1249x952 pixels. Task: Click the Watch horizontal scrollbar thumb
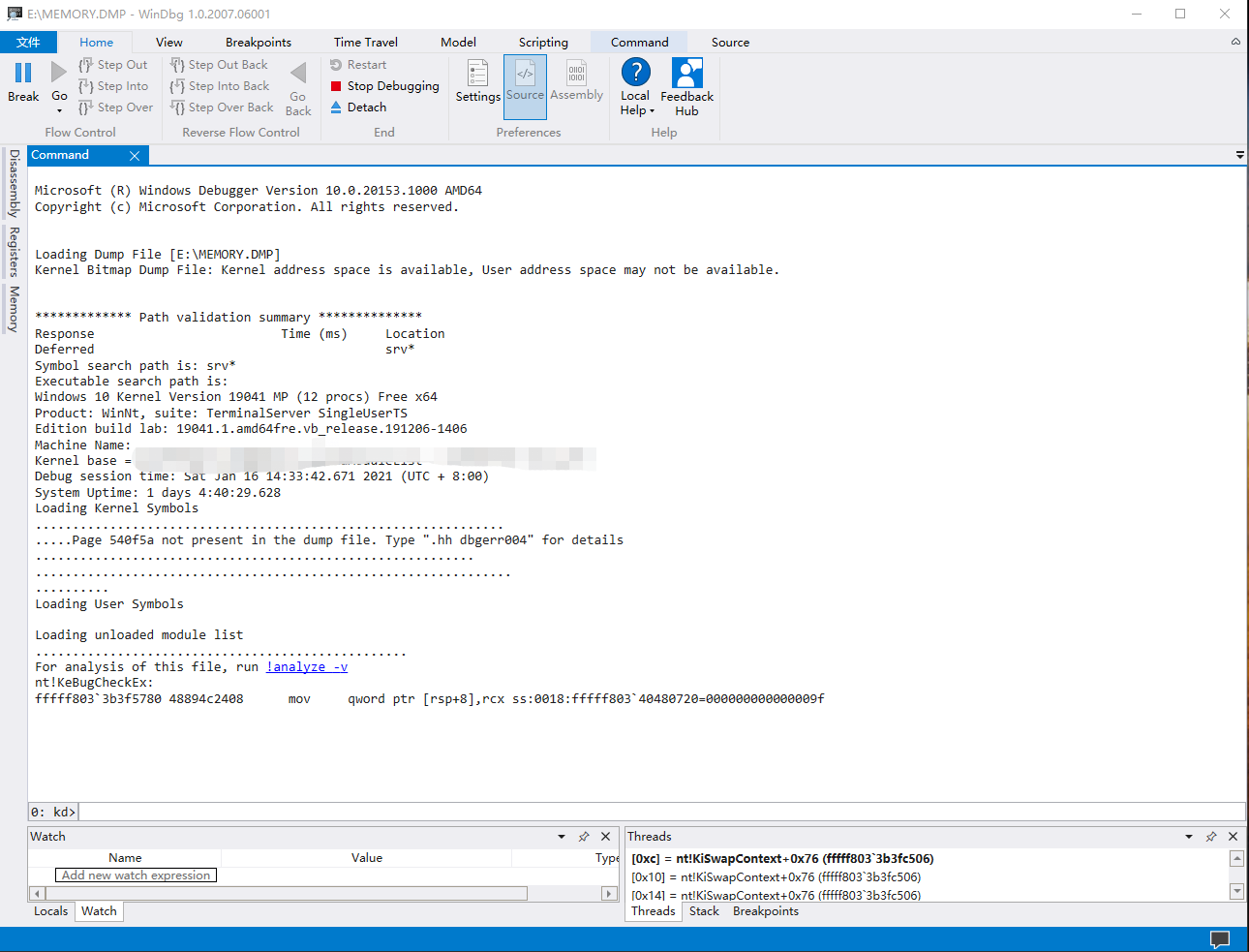tap(286, 893)
